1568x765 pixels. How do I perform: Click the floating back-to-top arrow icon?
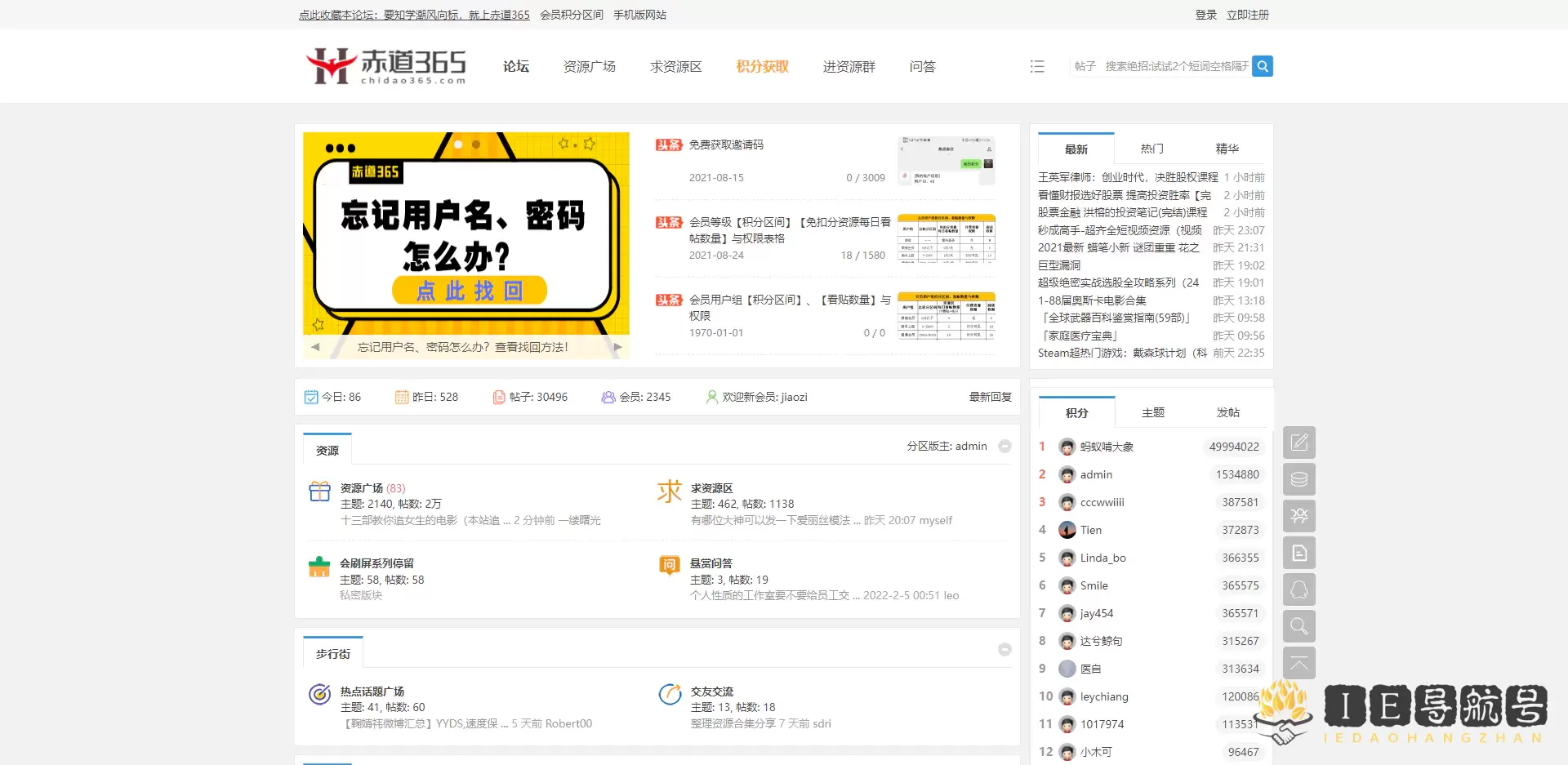(1298, 663)
